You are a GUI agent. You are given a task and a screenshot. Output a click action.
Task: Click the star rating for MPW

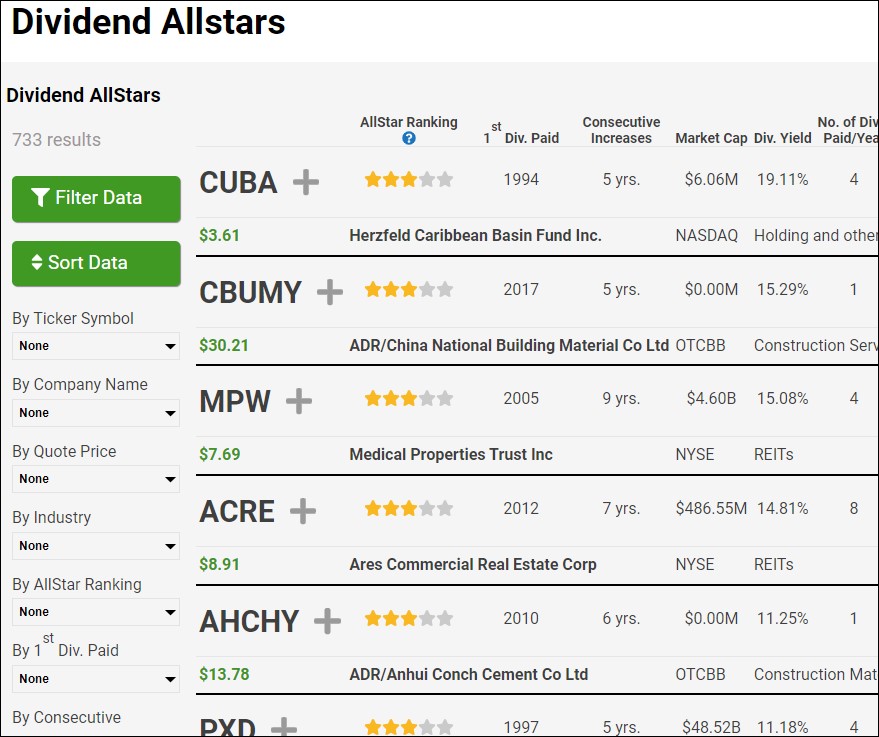point(409,398)
